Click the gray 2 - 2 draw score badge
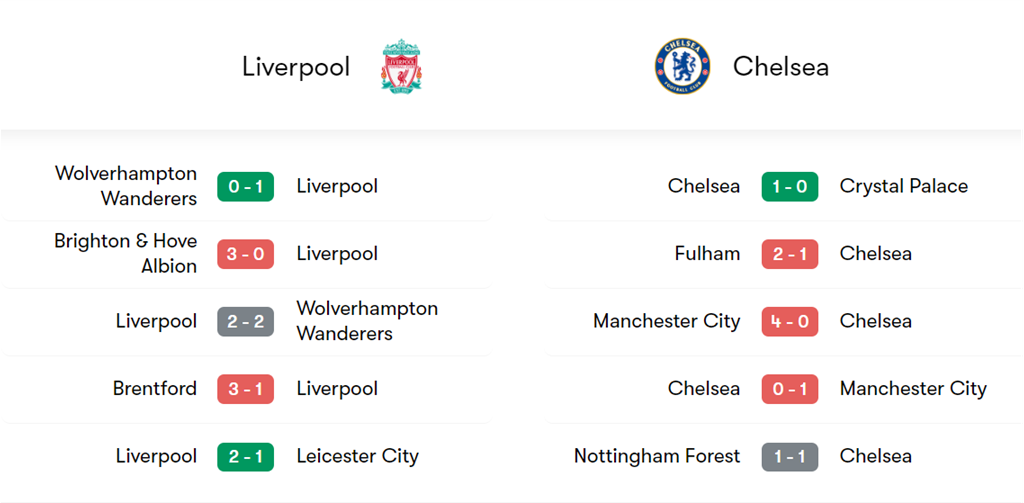 coord(245,321)
